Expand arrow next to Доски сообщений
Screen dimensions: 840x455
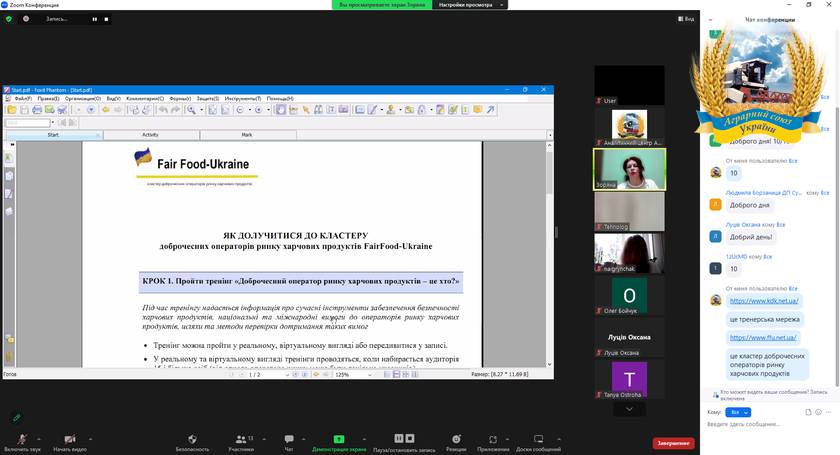click(559, 439)
